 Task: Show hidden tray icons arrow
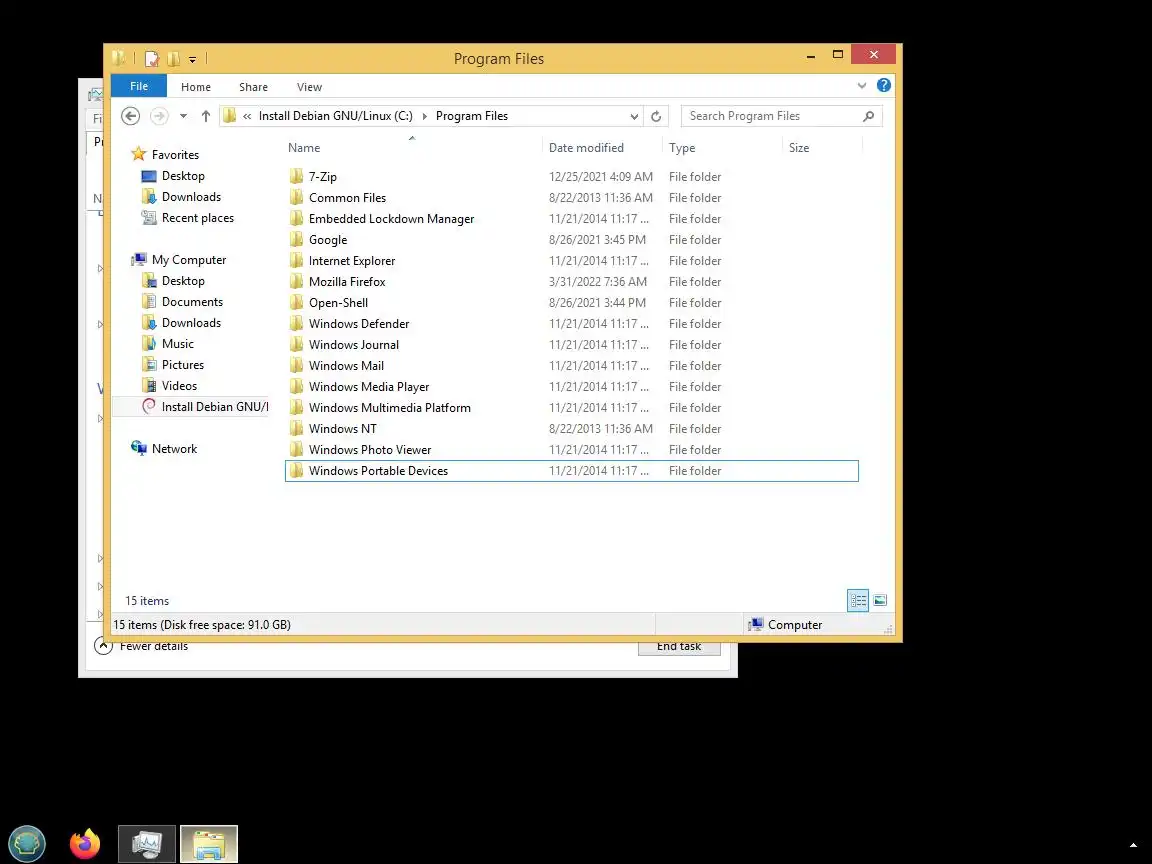coord(1133,846)
